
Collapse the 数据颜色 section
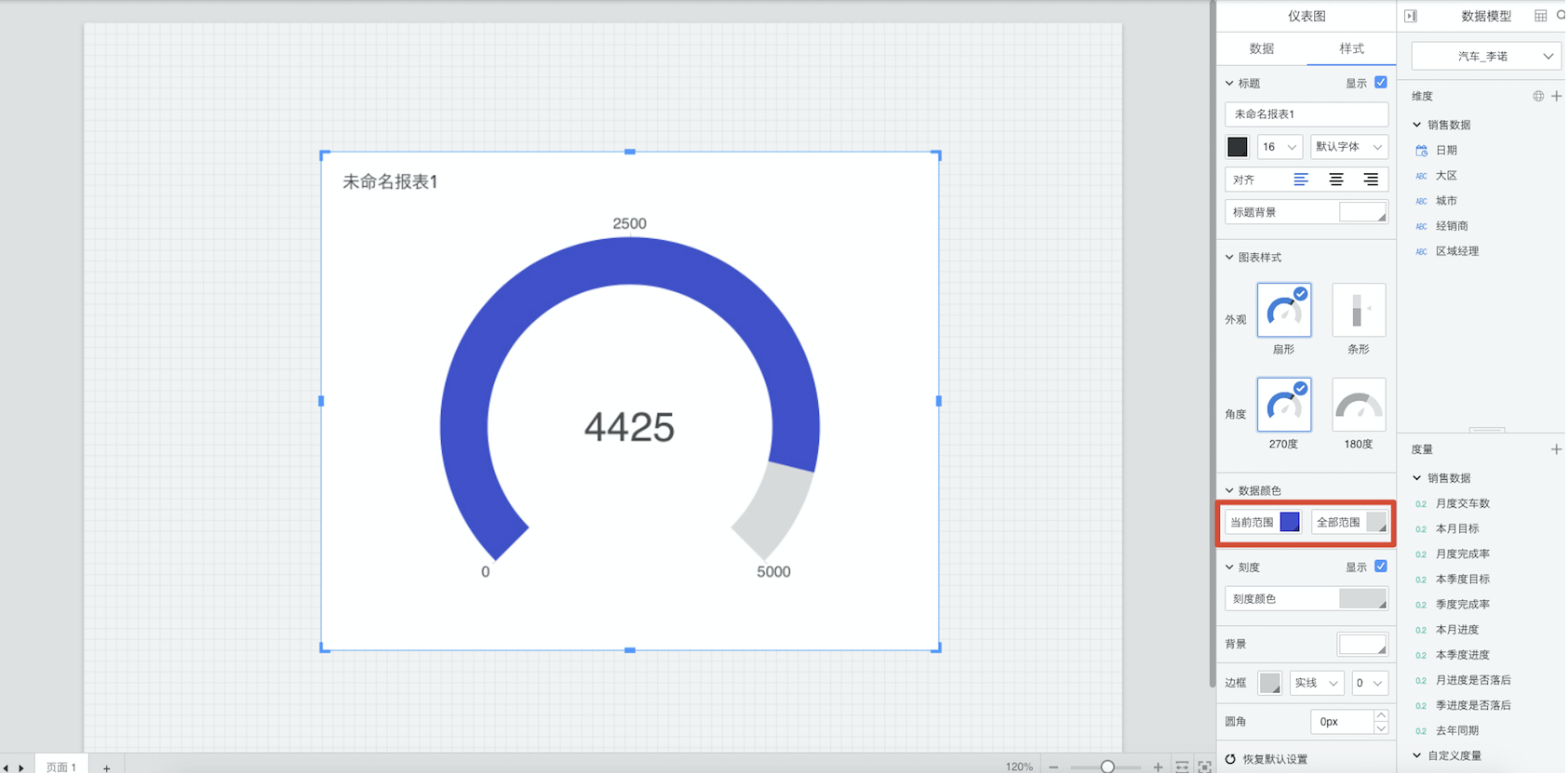tap(1229, 491)
